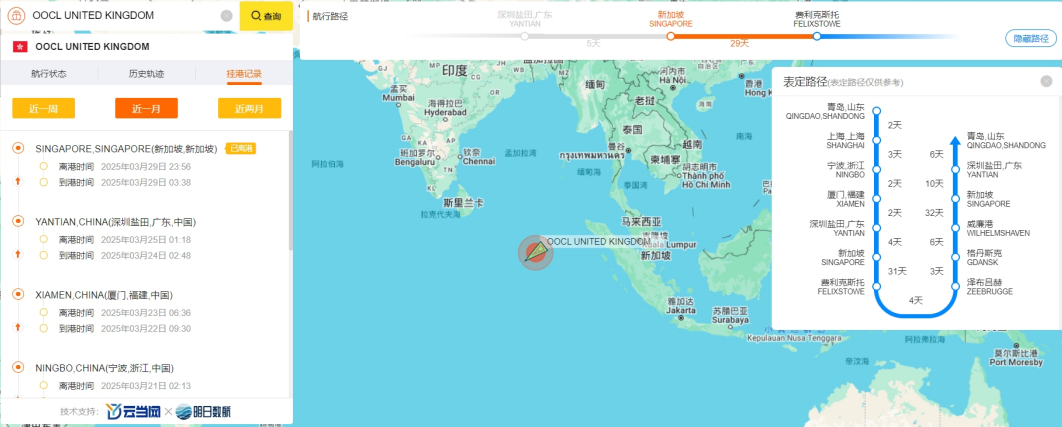Click the blue arrowhead at route end
Viewport: 1062px width, 427px height.
point(954,141)
